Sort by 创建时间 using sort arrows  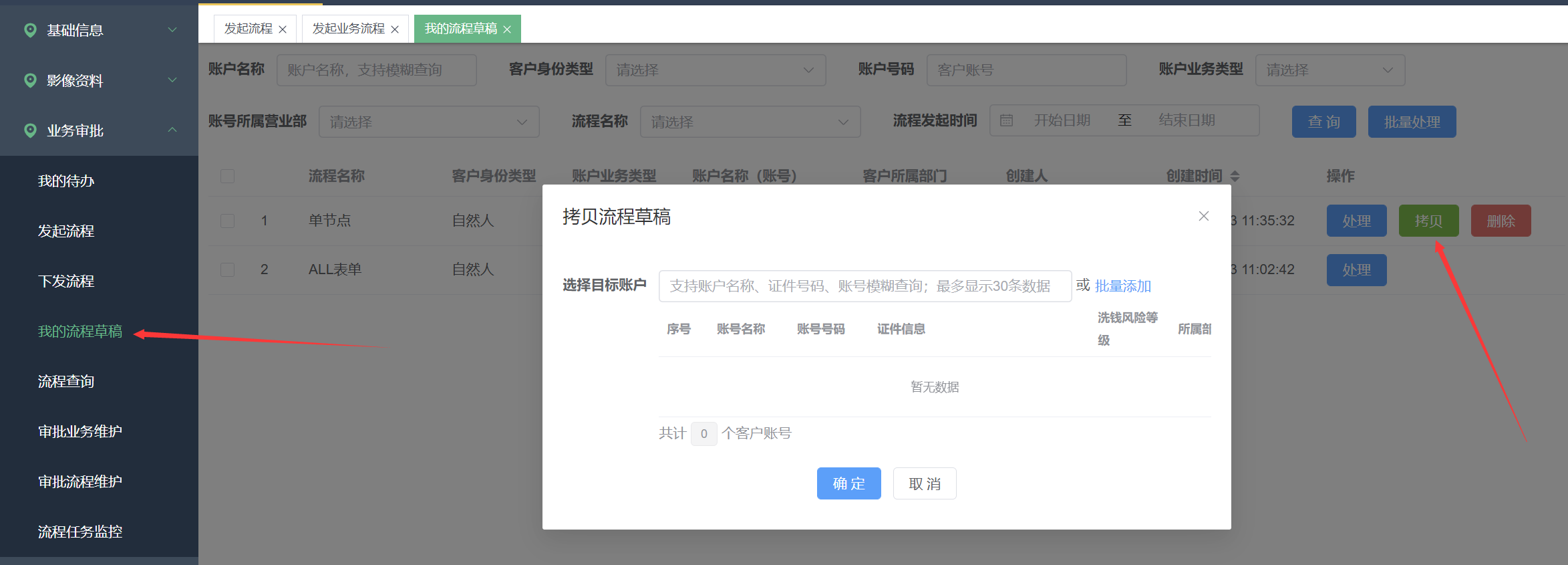pos(1235,176)
